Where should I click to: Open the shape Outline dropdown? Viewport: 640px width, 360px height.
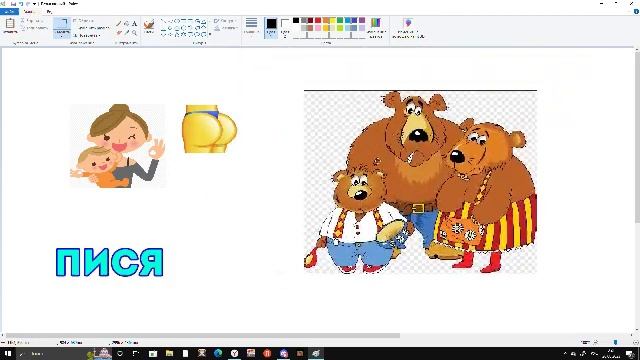click(x=224, y=20)
